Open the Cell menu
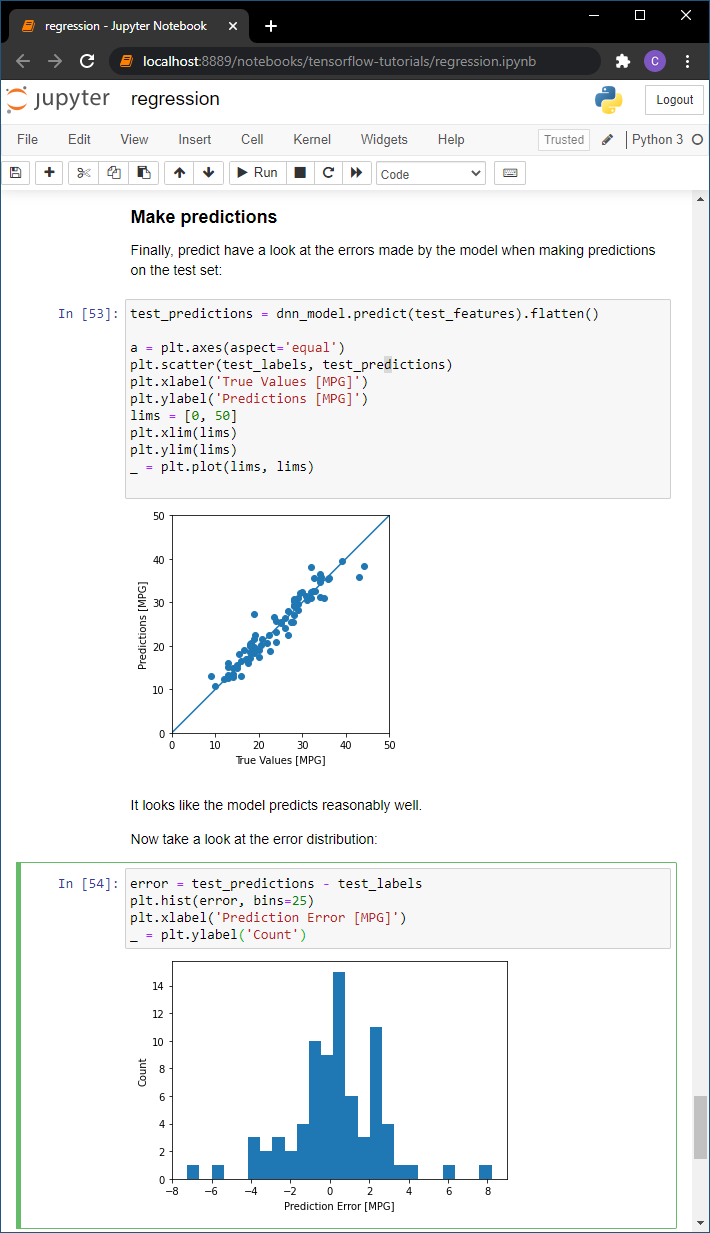Image resolution: width=710 pixels, height=1233 pixels. [x=252, y=140]
